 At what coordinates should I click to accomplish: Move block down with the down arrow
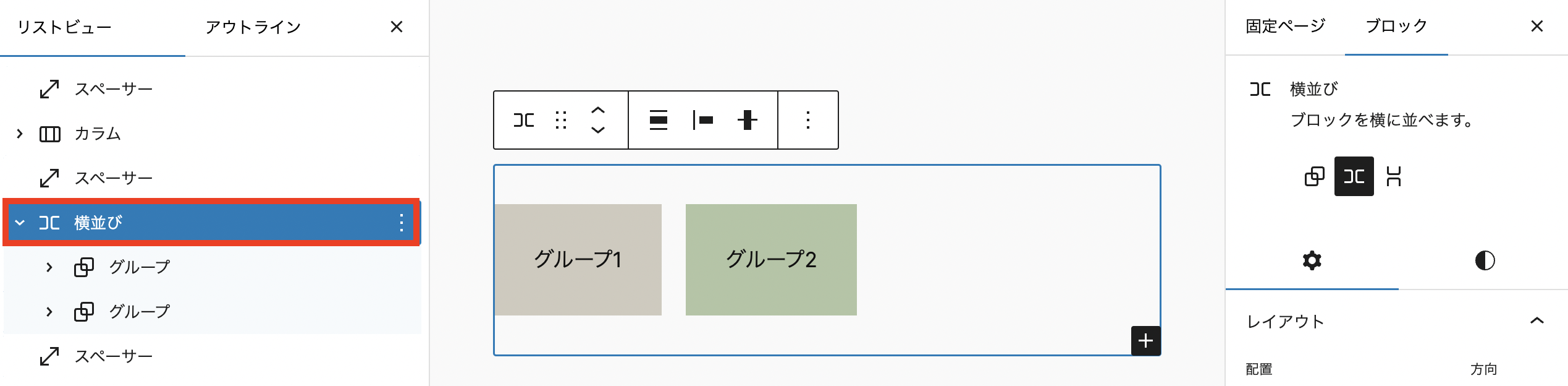pos(597,130)
